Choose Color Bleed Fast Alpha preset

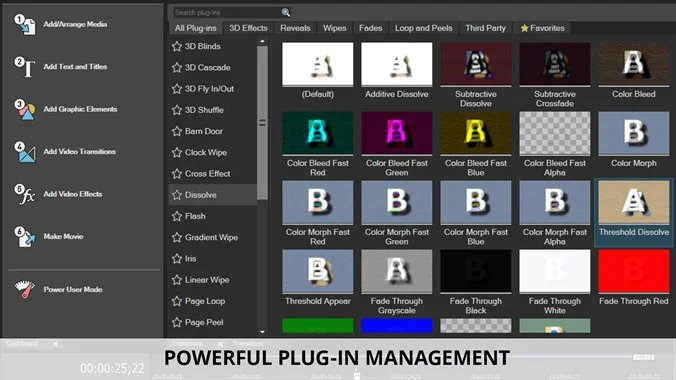(x=555, y=133)
